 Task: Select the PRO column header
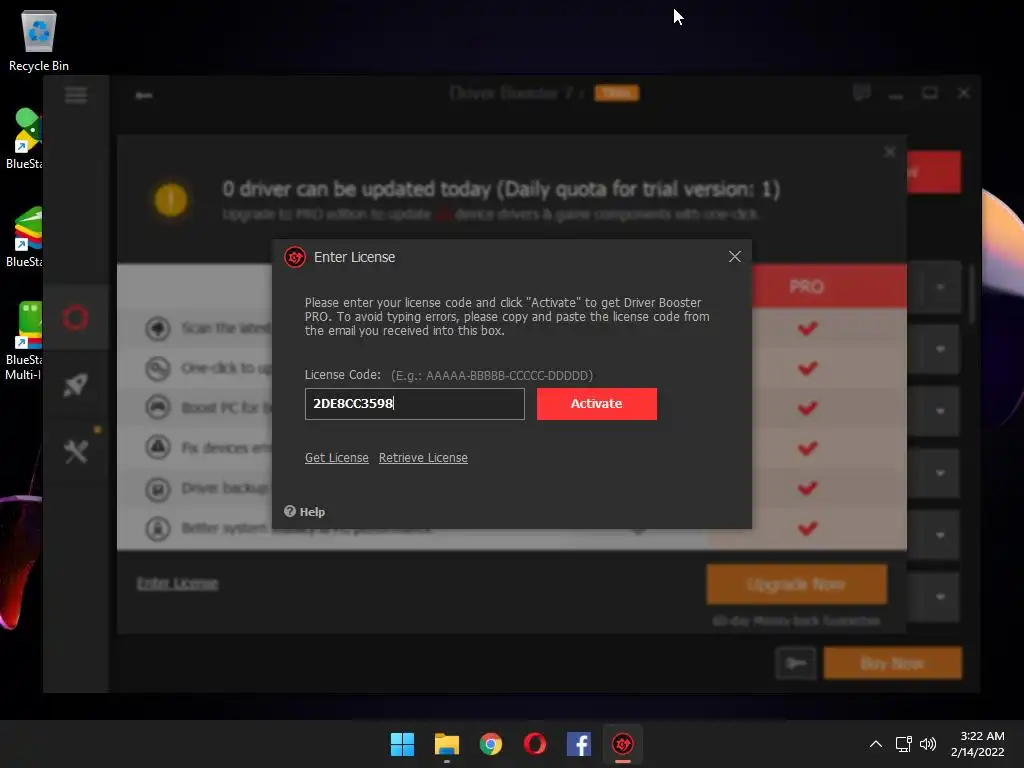pyautogui.click(x=807, y=287)
